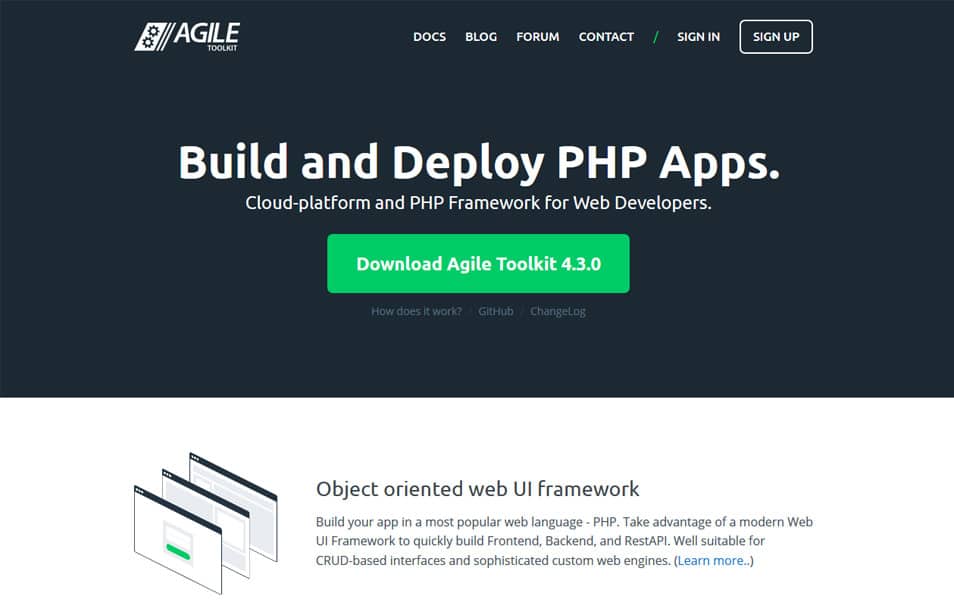This screenshot has width=954, height=600.
Task: Click the 'Cloud-platform and PHP Framework' subtitle
Action: (x=478, y=203)
